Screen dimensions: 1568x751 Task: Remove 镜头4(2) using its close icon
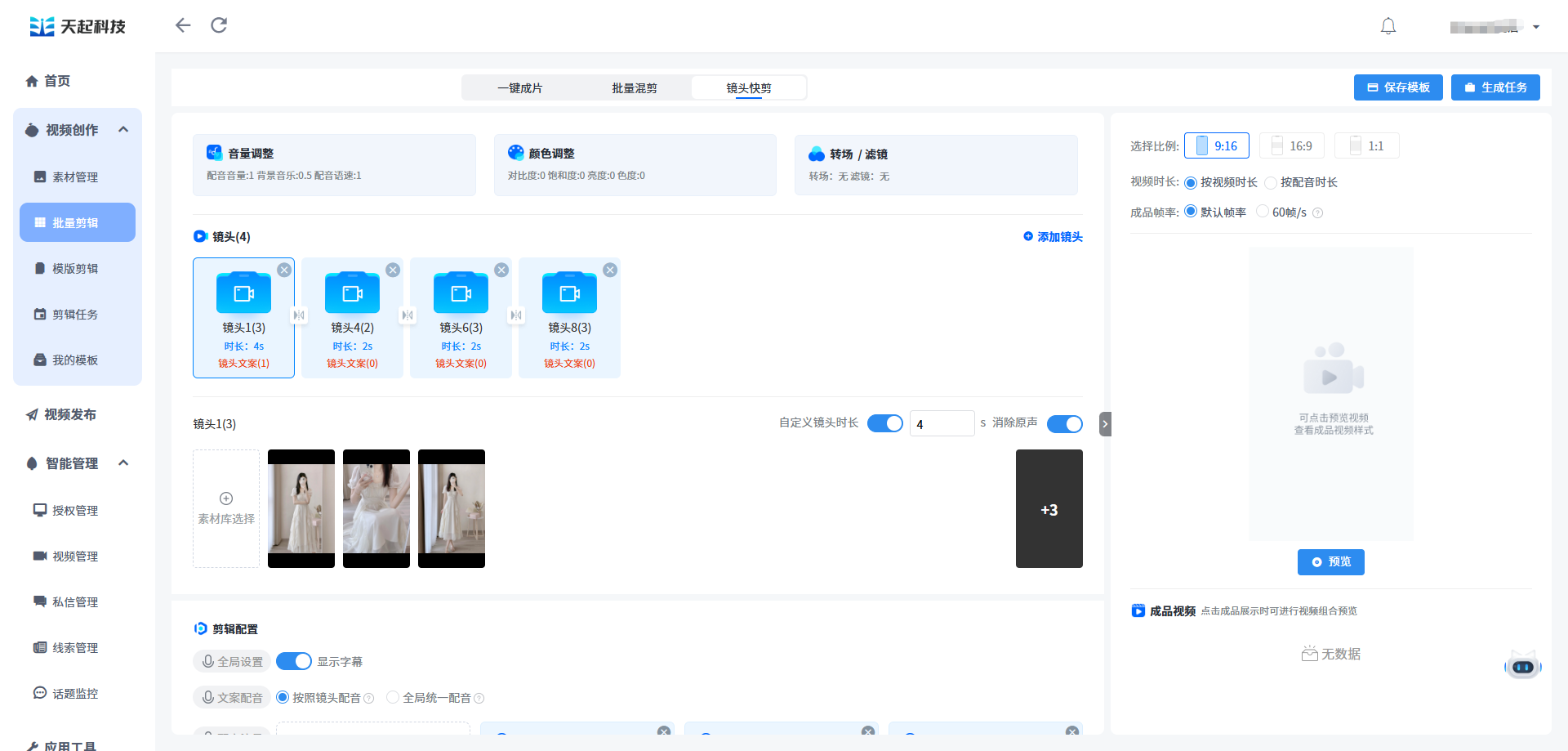coord(393,270)
